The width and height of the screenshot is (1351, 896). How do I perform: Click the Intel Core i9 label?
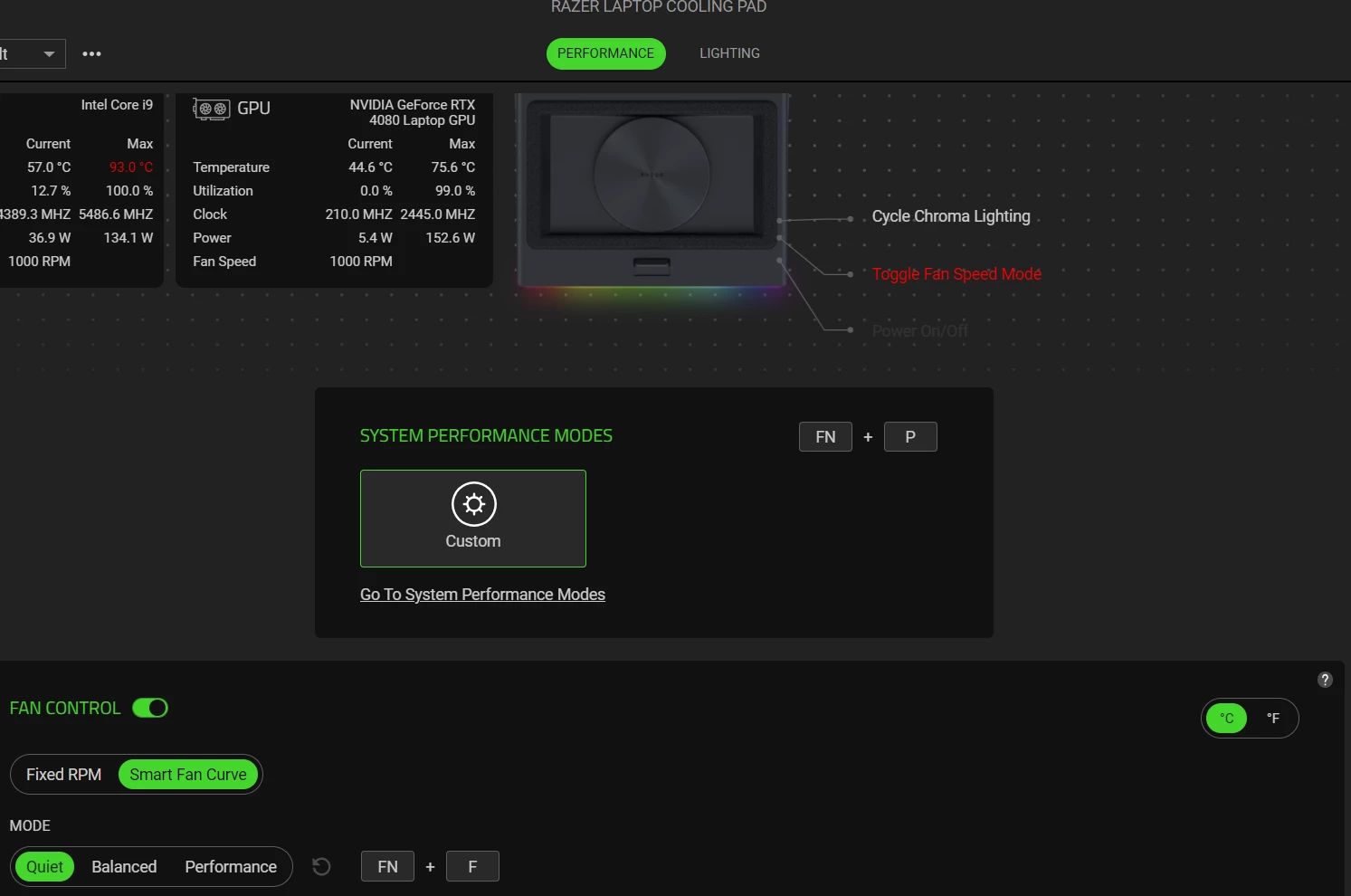click(x=117, y=105)
